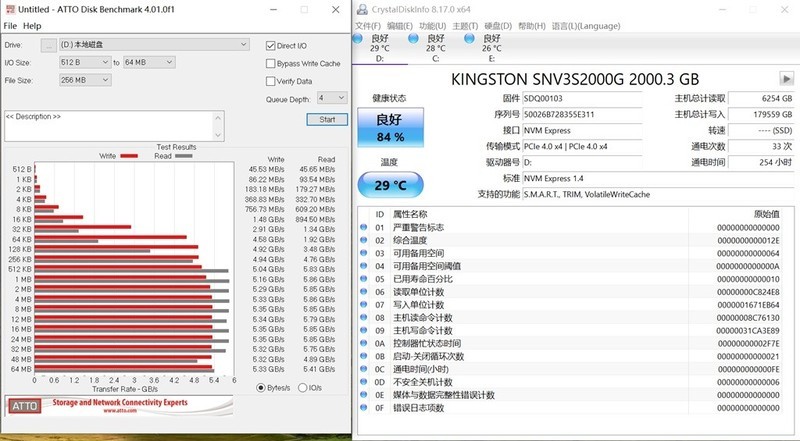
Task: Click status dot for attribute 0B
Action: pyautogui.click(x=363, y=356)
